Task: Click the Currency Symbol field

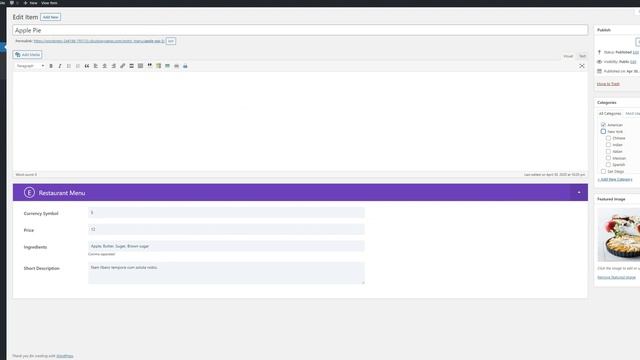Action: (226, 213)
